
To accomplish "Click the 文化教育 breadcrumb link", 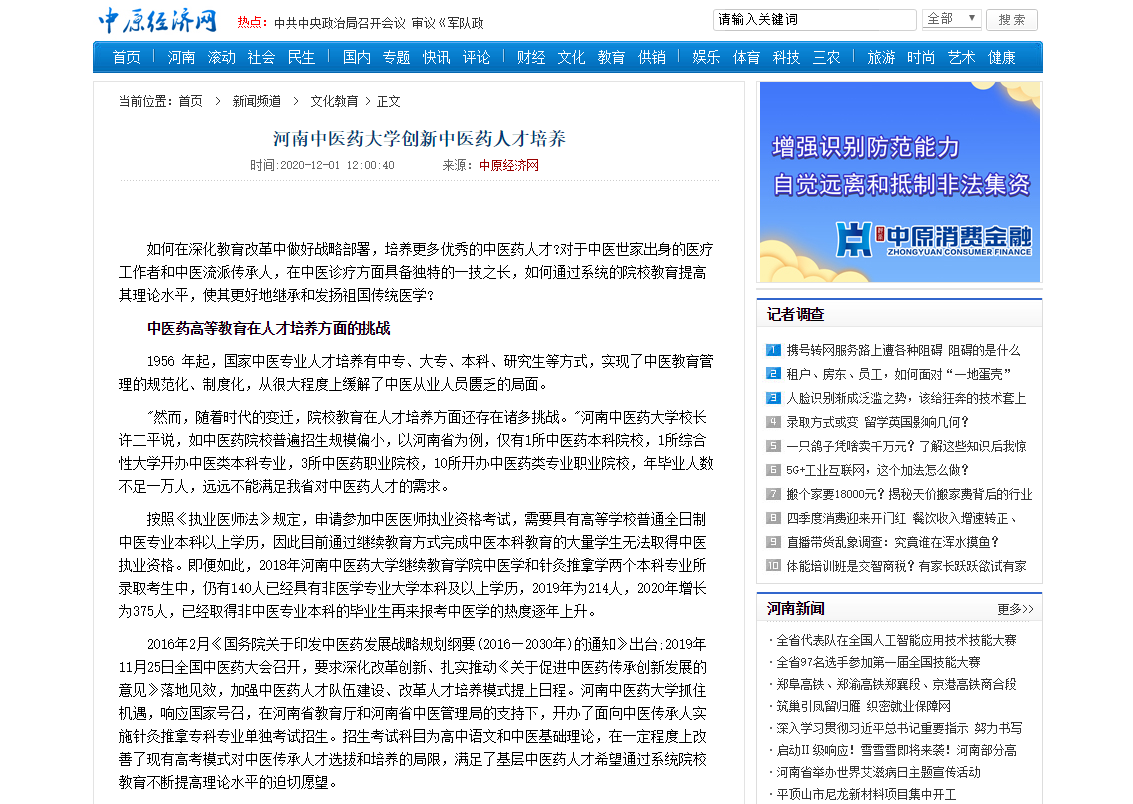I will click(x=333, y=101).
